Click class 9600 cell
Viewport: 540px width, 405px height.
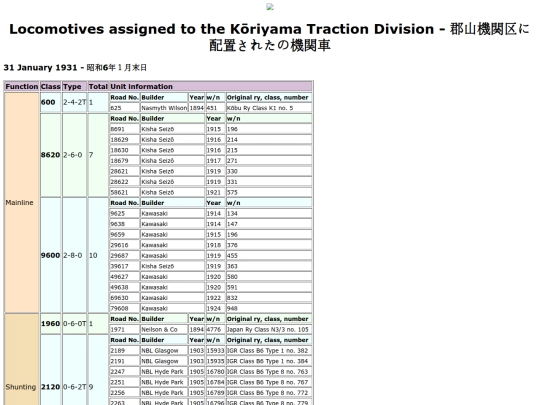(x=50, y=255)
